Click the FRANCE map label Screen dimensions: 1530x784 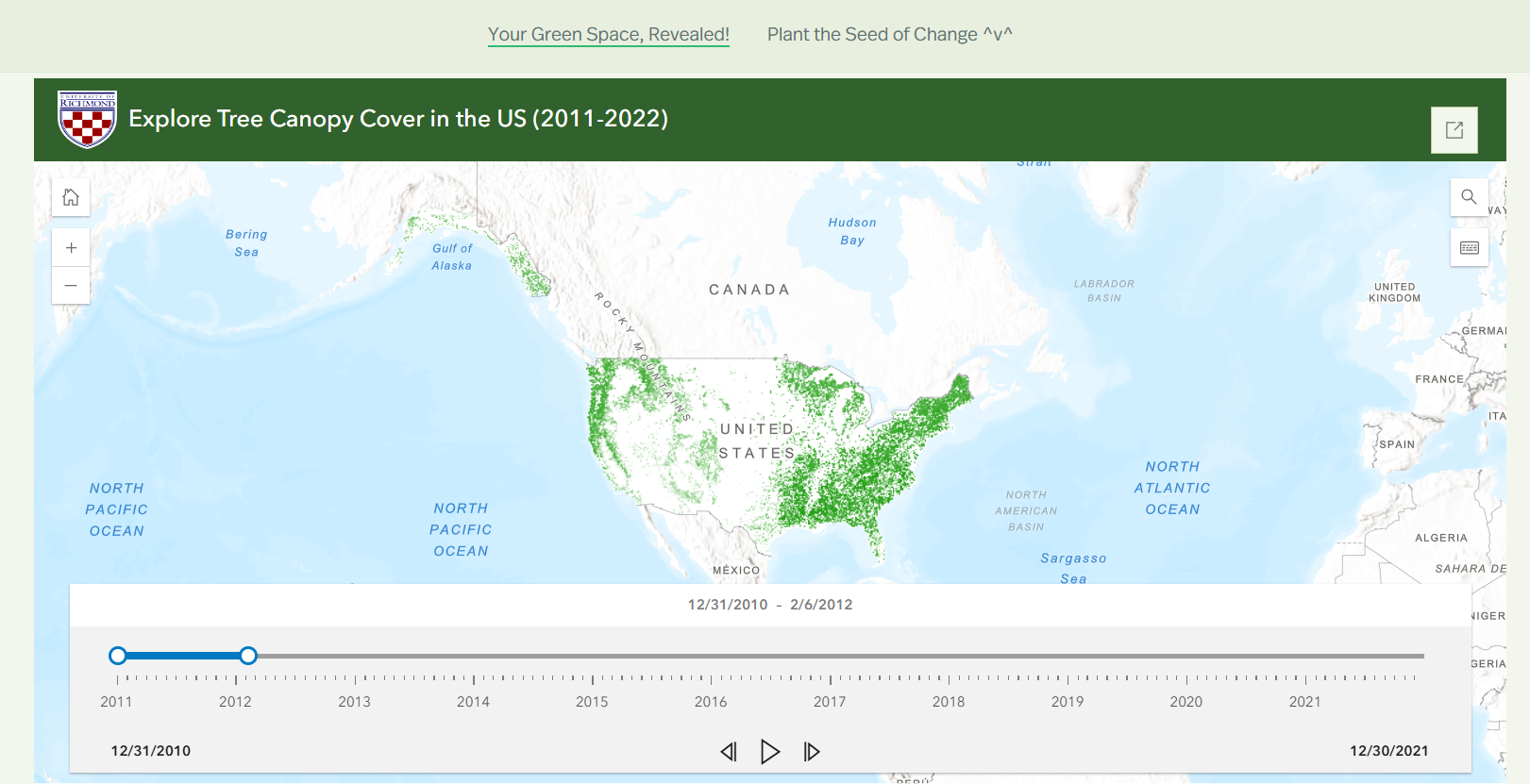click(x=1439, y=379)
